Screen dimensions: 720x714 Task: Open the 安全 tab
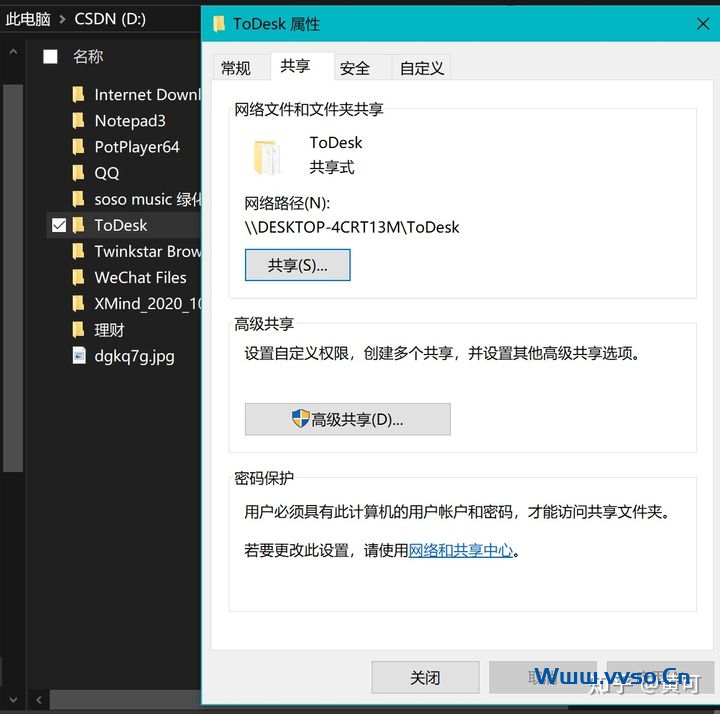pos(355,68)
